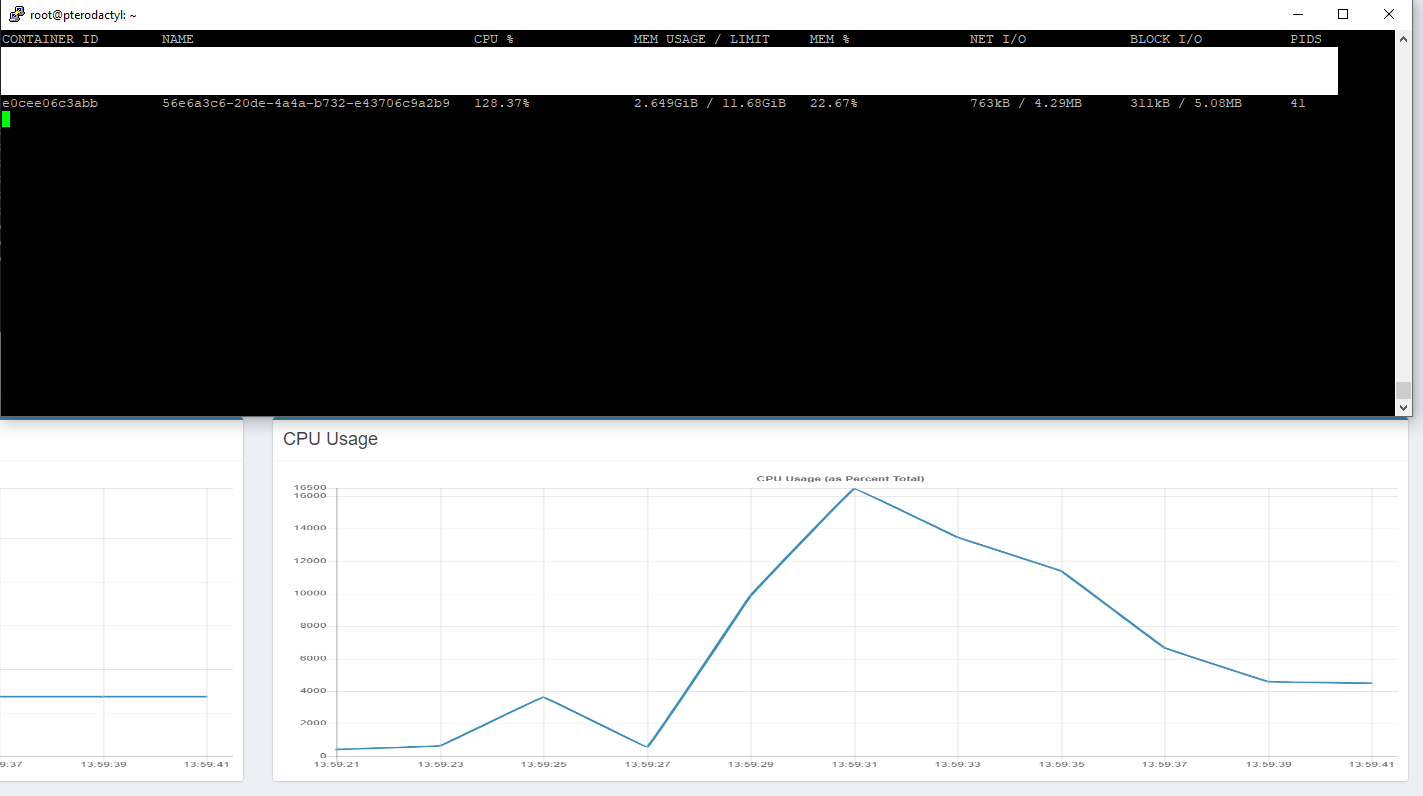This screenshot has height=796, width=1423.
Task: Click the BLOCK I/O column header
Action: [x=1166, y=39]
